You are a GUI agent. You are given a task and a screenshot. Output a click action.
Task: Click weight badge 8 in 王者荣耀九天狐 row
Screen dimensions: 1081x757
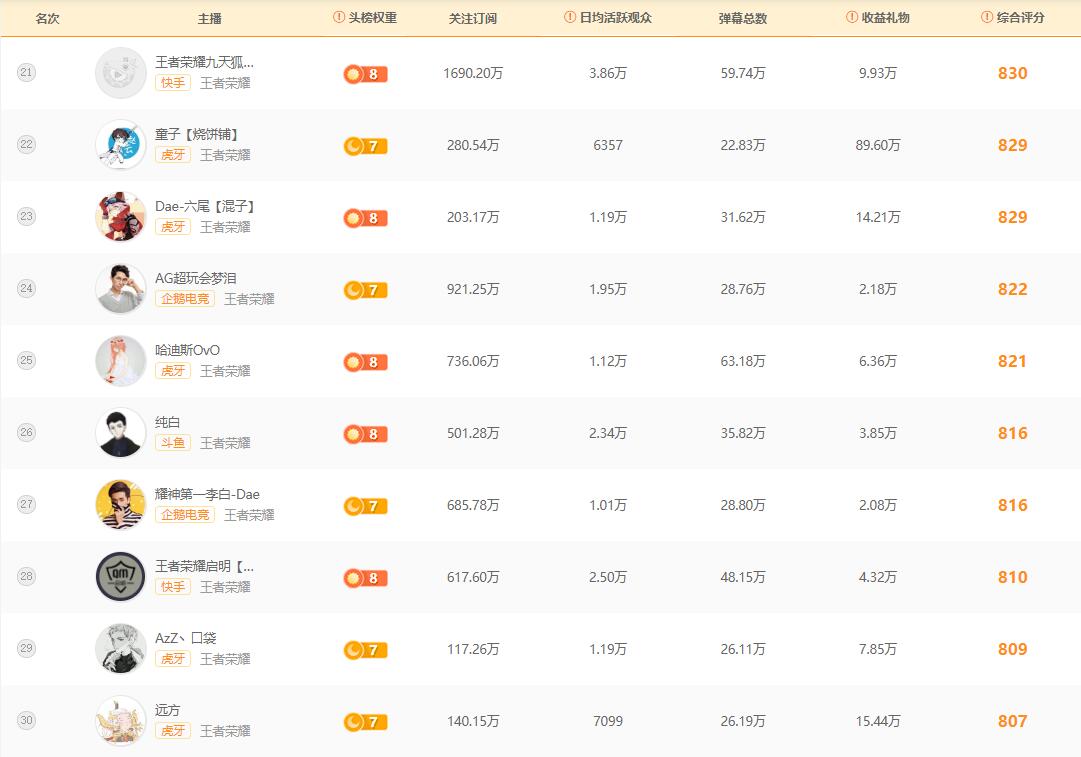[x=365, y=74]
